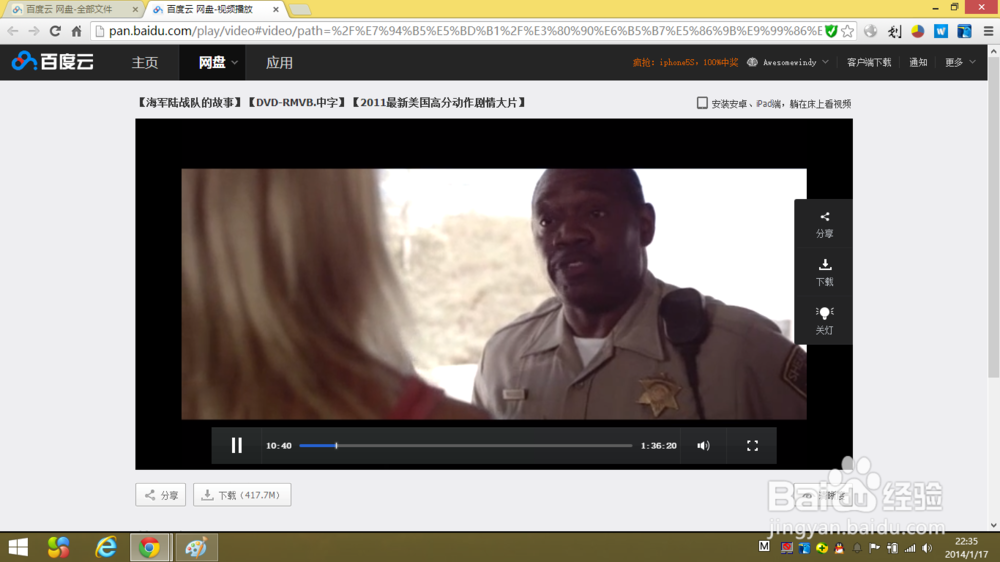Click the video progress bar handle
1000x562 pixels.
336,445
